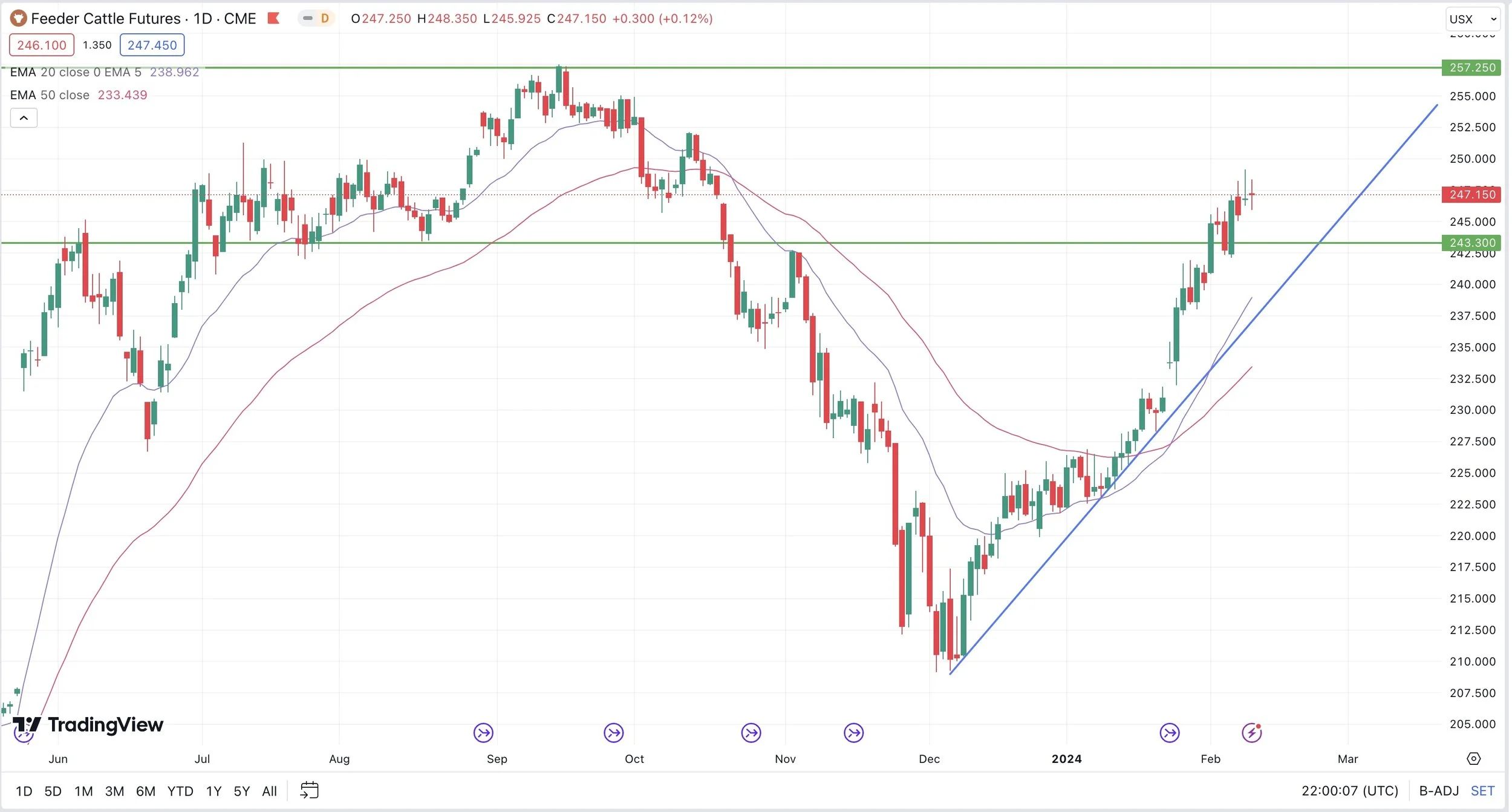Screen dimensions: 1512x812
Task: Click the 247.450 buy price button
Action: pyautogui.click(x=152, y=45)
